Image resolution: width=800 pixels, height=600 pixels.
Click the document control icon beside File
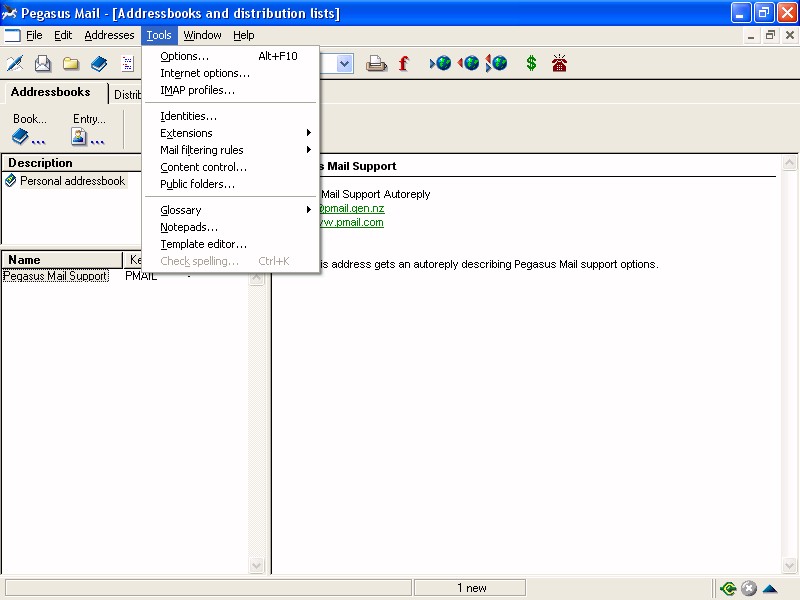click(x=12, y=35)
